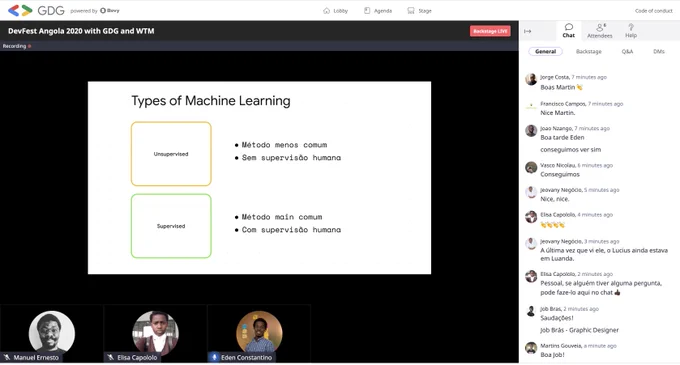Click the GDG logo icon
The image size is (680, 365).
[20, 10]
